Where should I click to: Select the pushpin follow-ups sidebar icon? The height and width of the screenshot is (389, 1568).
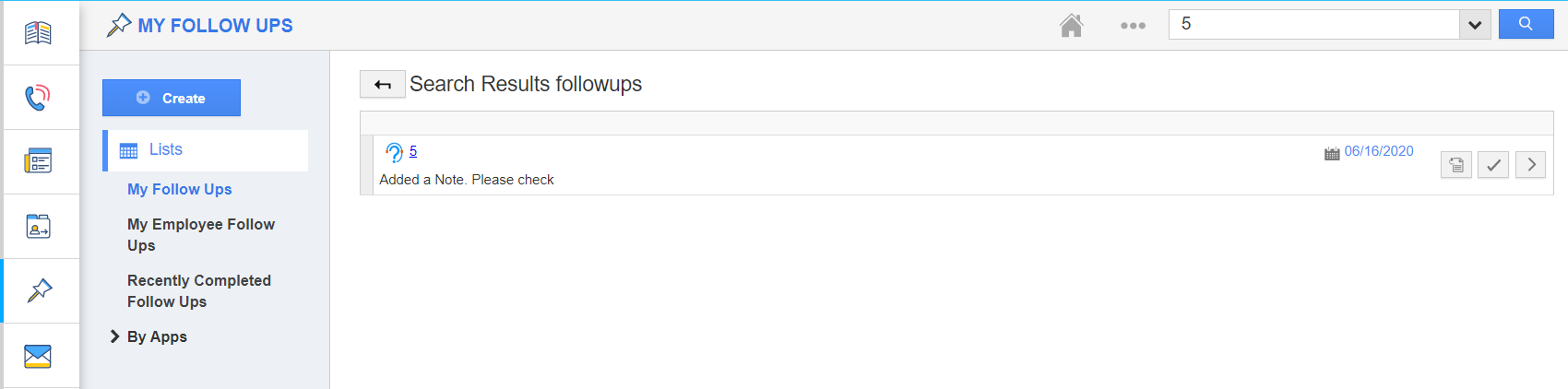pyautogui.click(x=40, y=291)
